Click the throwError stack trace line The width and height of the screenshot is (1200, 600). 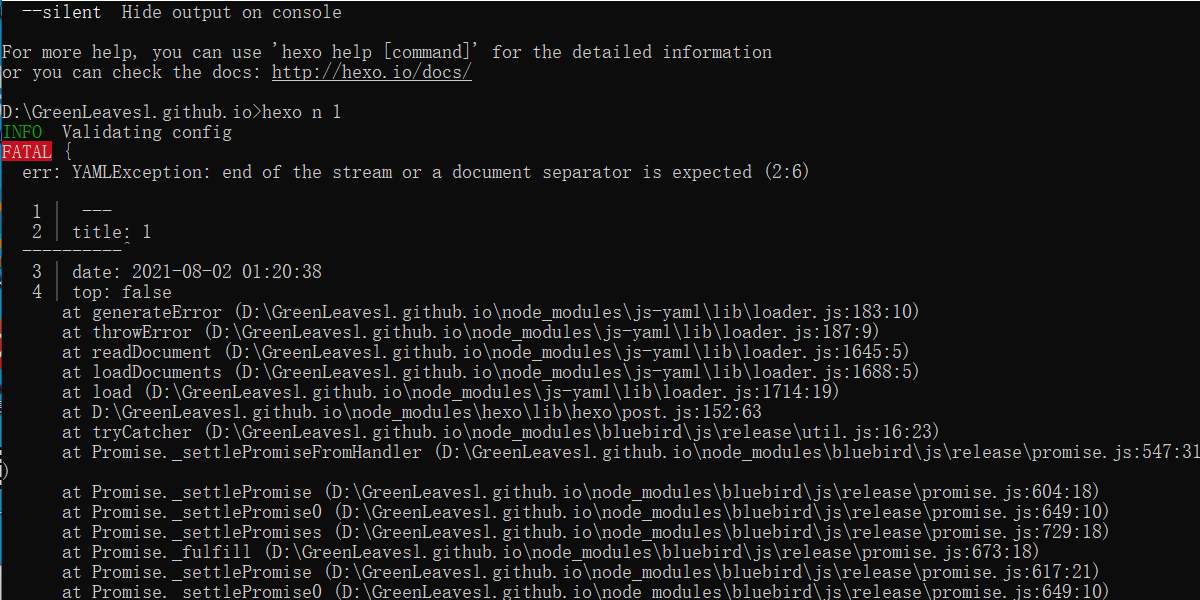(470, 332)
